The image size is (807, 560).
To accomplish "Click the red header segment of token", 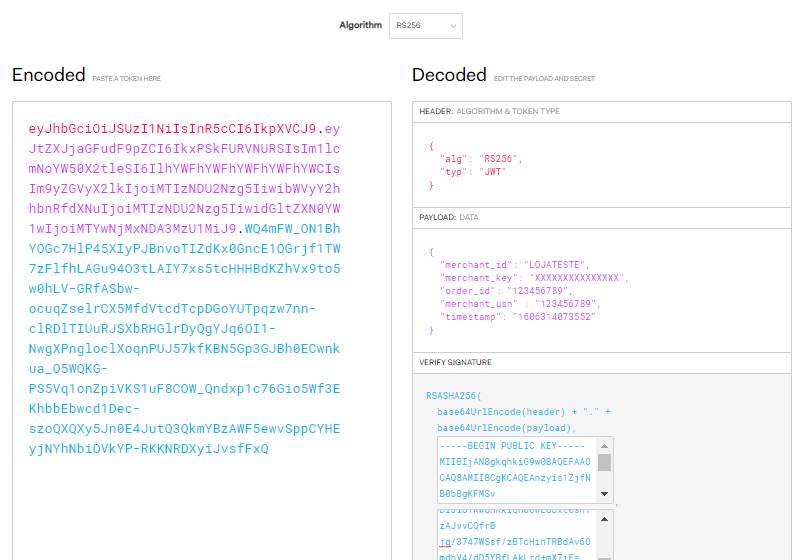I will click(172, 129).
